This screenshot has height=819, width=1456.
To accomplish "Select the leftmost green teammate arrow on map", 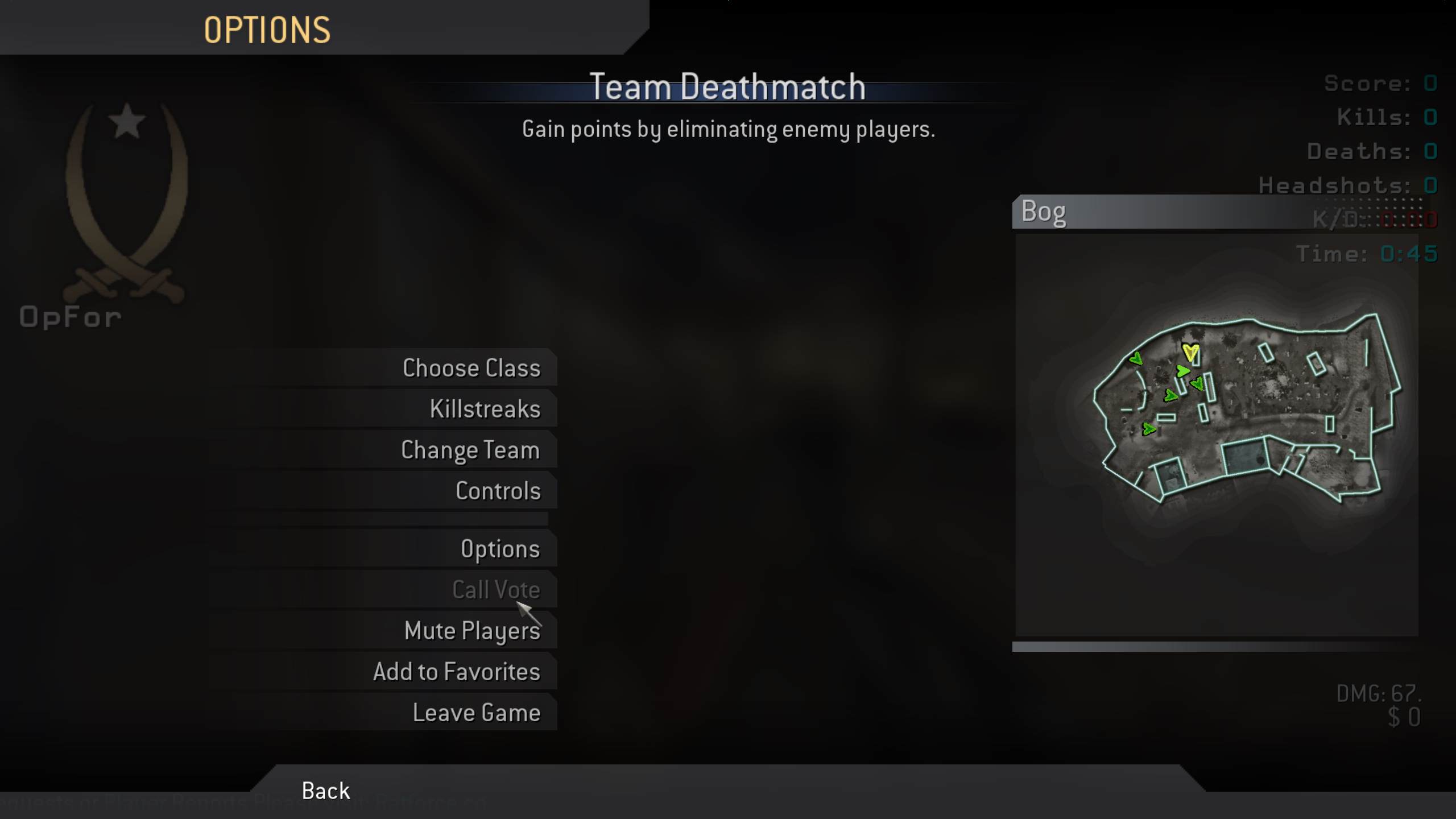I will (x=1136, y=359).
